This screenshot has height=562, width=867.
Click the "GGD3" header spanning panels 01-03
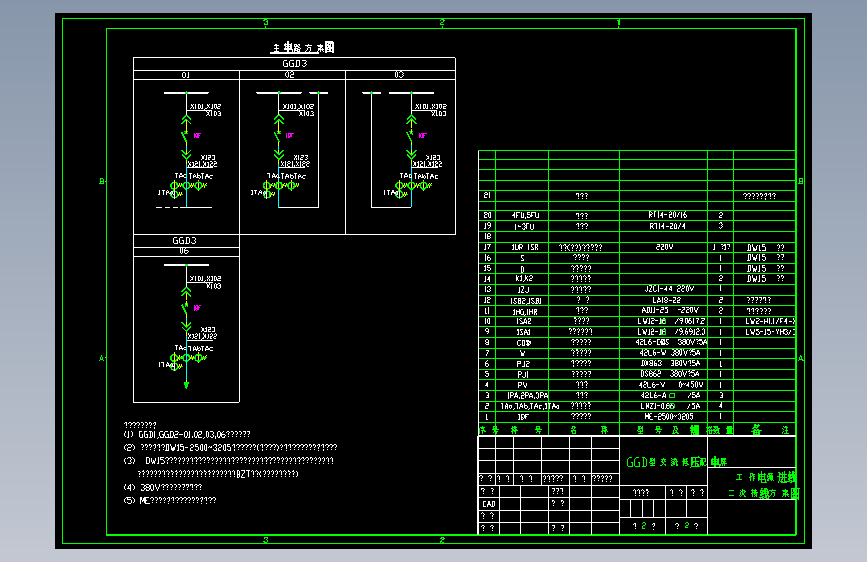pyautogui.click(x=295, y=64)
